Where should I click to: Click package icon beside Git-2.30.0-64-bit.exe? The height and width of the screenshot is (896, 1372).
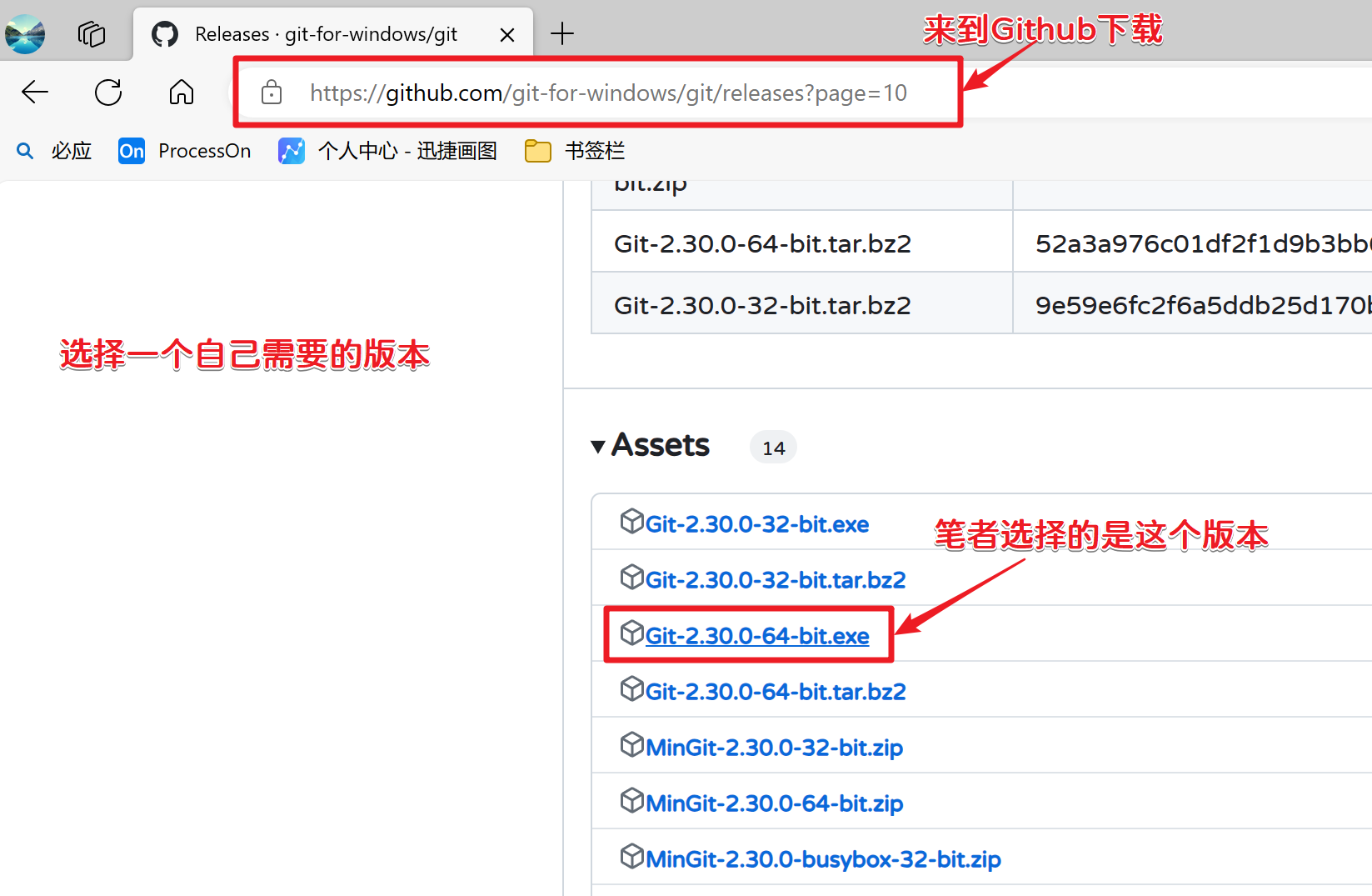click(632, 633)
